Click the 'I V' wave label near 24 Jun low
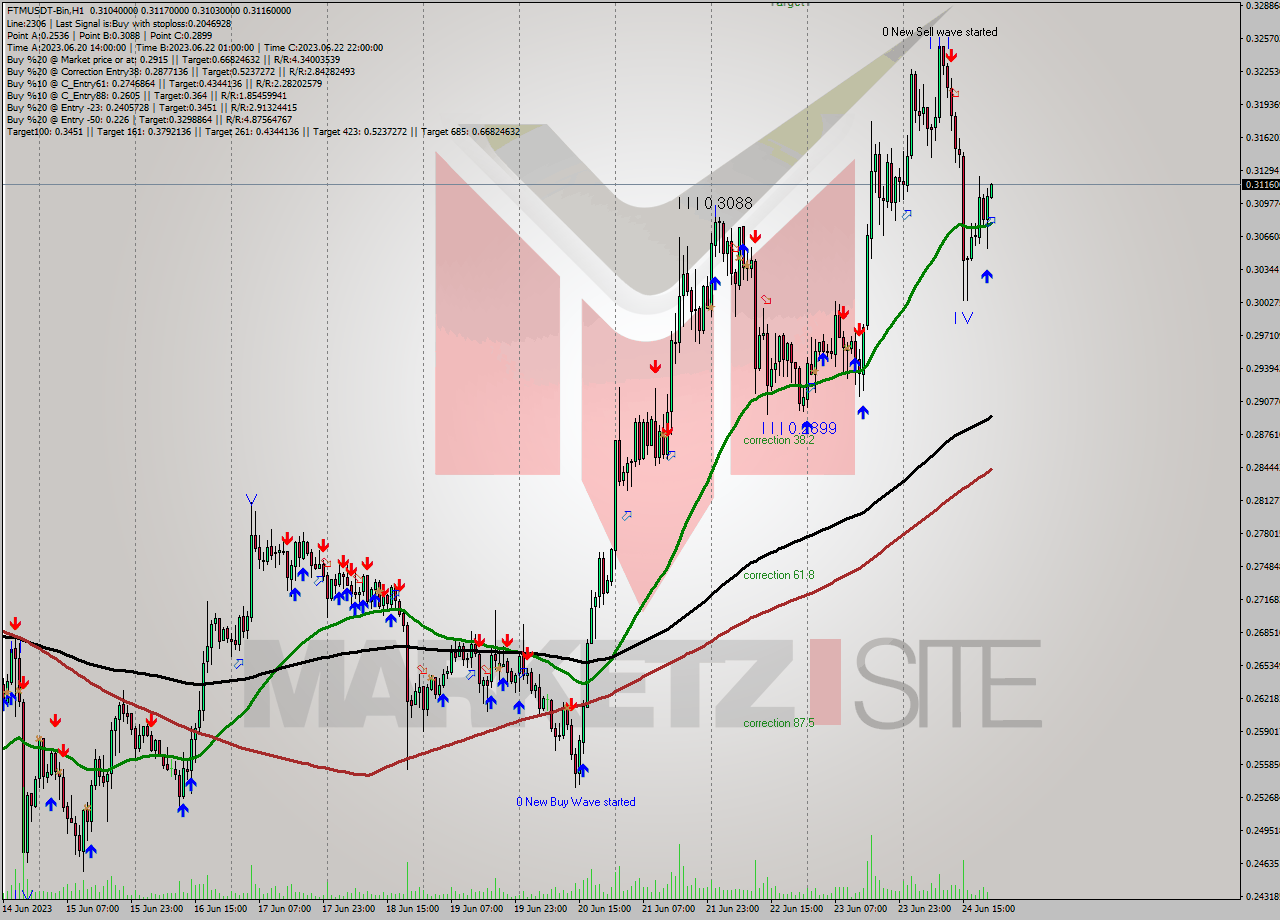This screenshot has width=1280, height=920. click(963, 318)
